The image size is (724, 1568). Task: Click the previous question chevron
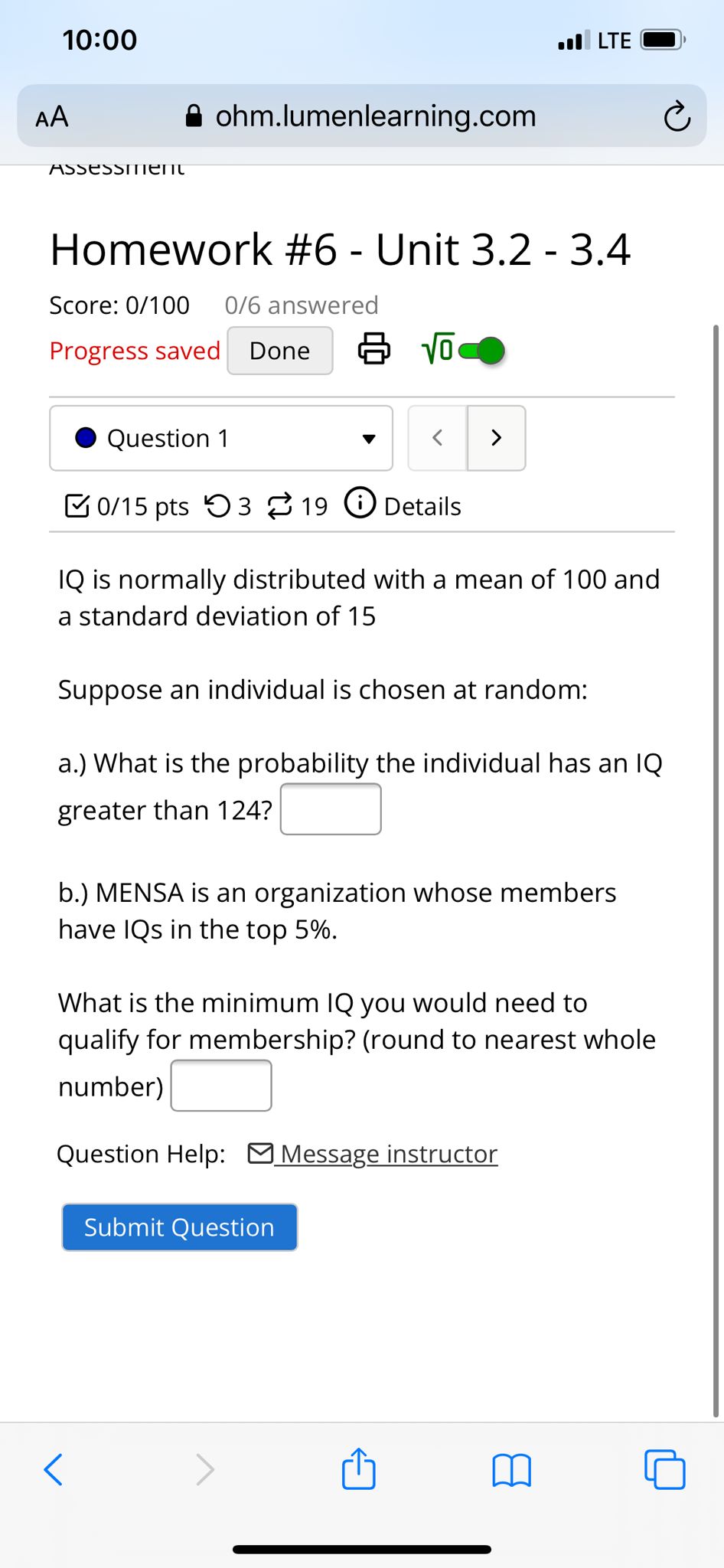click(x=437, y=438)
